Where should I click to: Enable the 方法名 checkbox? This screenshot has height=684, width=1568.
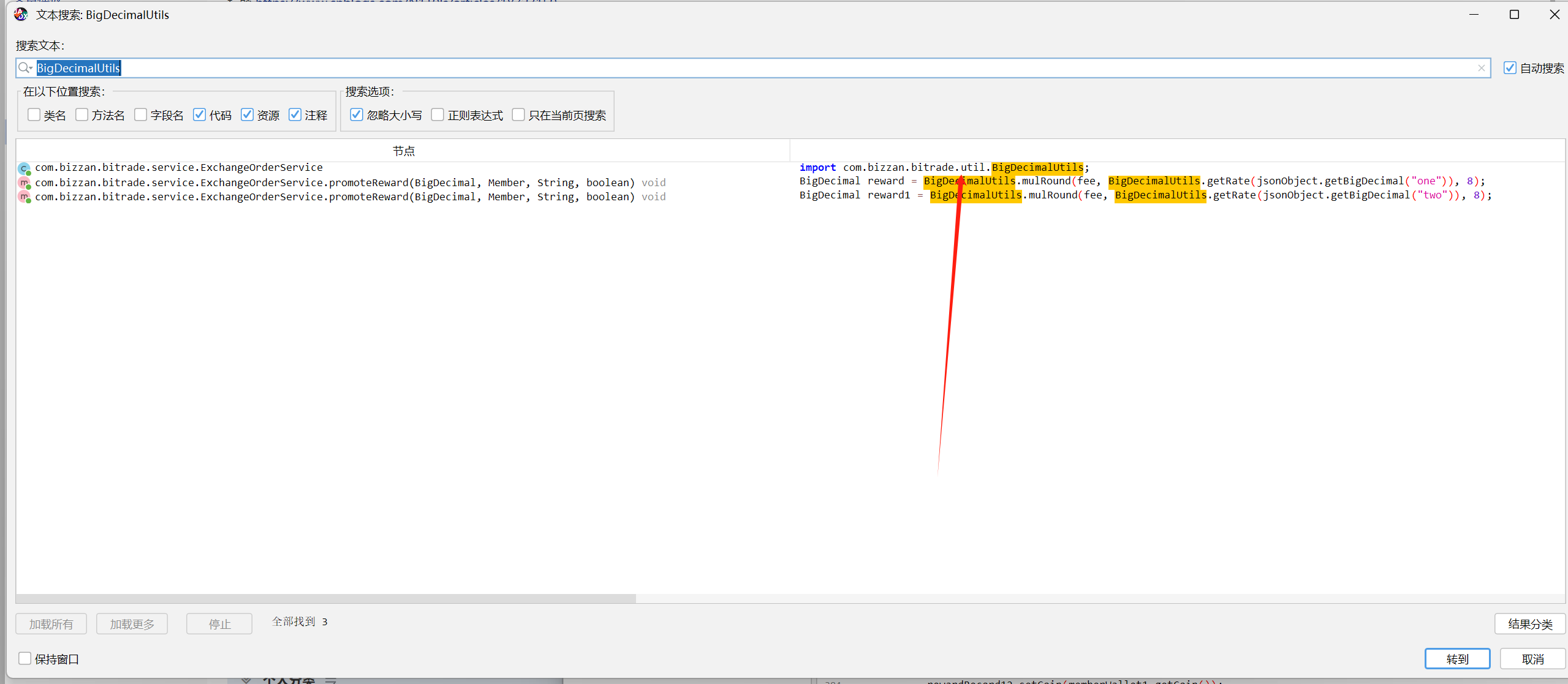pos(81,115)
